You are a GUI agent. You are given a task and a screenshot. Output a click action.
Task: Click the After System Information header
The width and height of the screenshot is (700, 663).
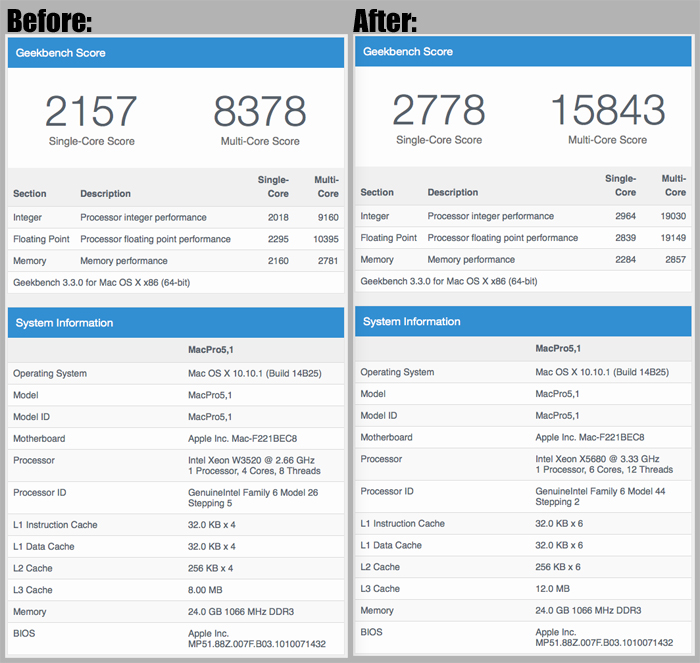[x=523, y=321]
